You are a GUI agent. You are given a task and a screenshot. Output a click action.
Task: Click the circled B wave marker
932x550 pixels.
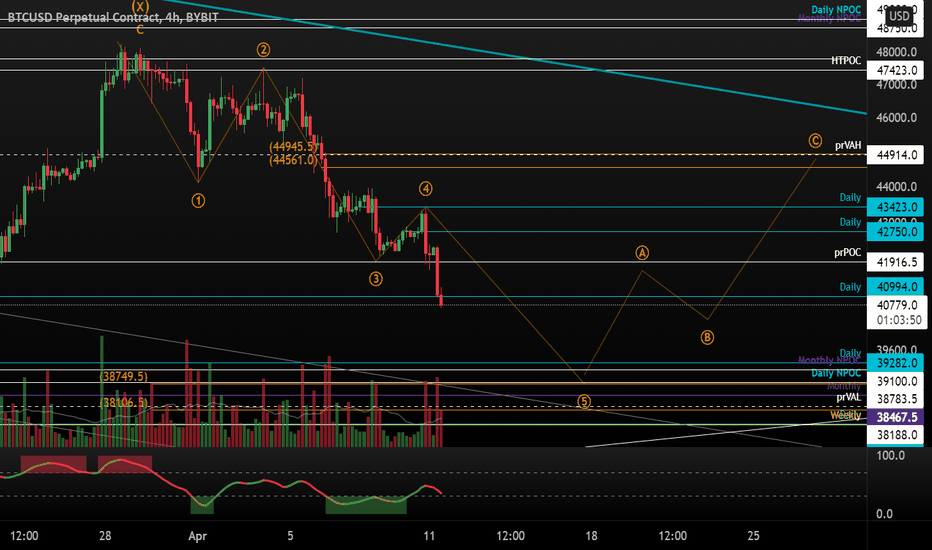[x=707, y=338]
